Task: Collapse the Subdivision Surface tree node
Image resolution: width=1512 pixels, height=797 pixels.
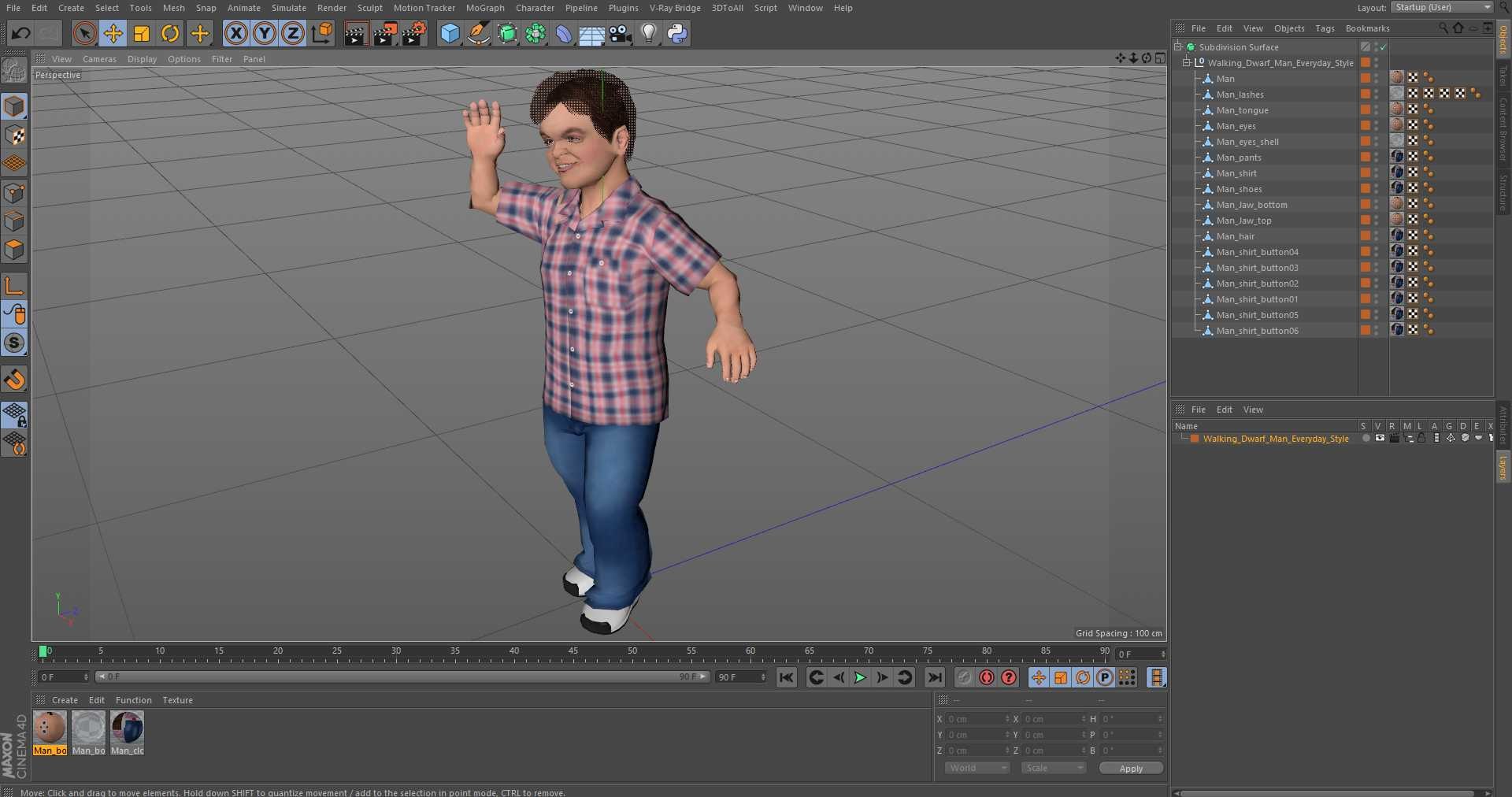Action: 1178,46
